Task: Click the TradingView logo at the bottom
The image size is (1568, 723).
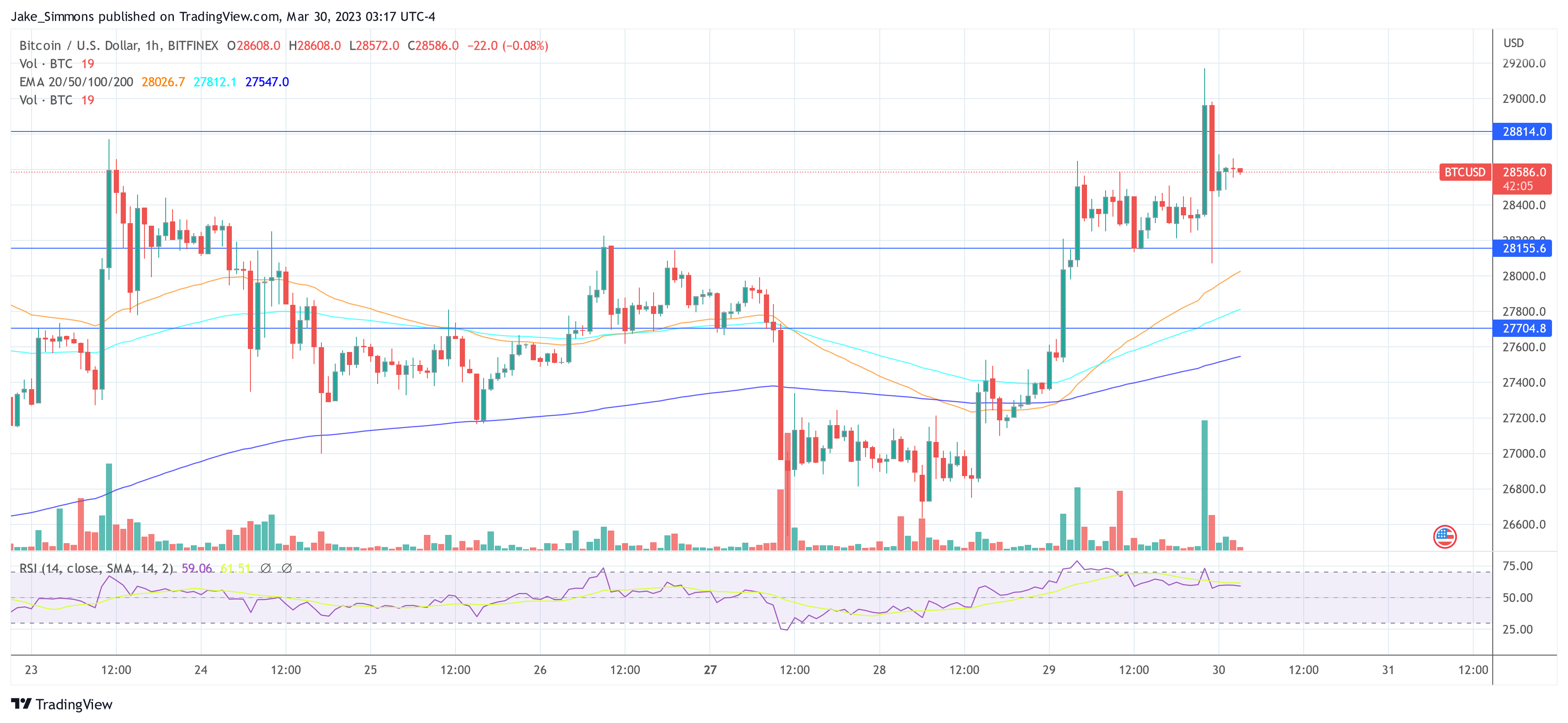Action: (61, 704)
